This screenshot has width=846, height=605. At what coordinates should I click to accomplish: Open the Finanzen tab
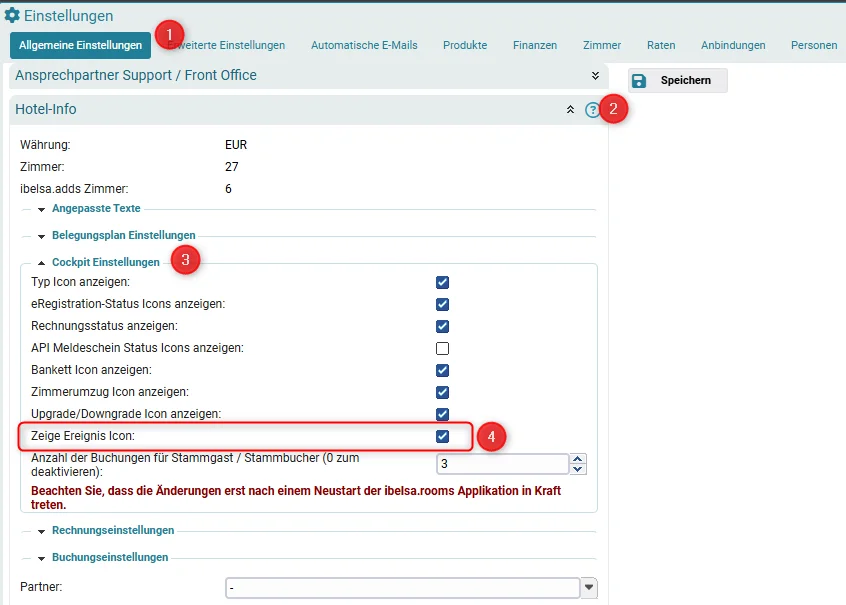(535, 45)
